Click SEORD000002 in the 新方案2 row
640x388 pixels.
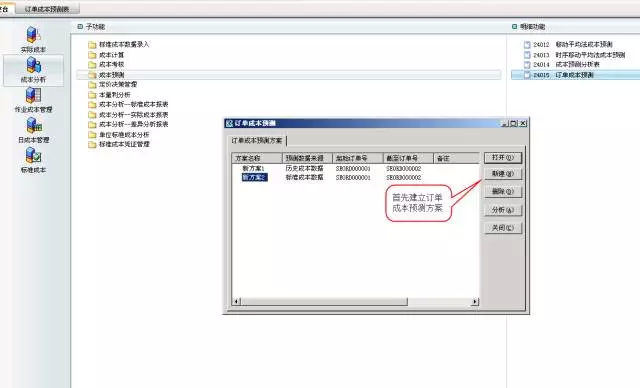(404, 178)
